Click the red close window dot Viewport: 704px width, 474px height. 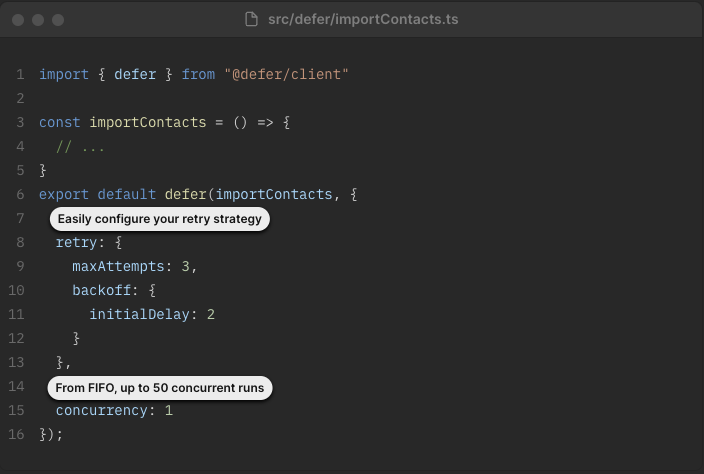coord(18,20)
